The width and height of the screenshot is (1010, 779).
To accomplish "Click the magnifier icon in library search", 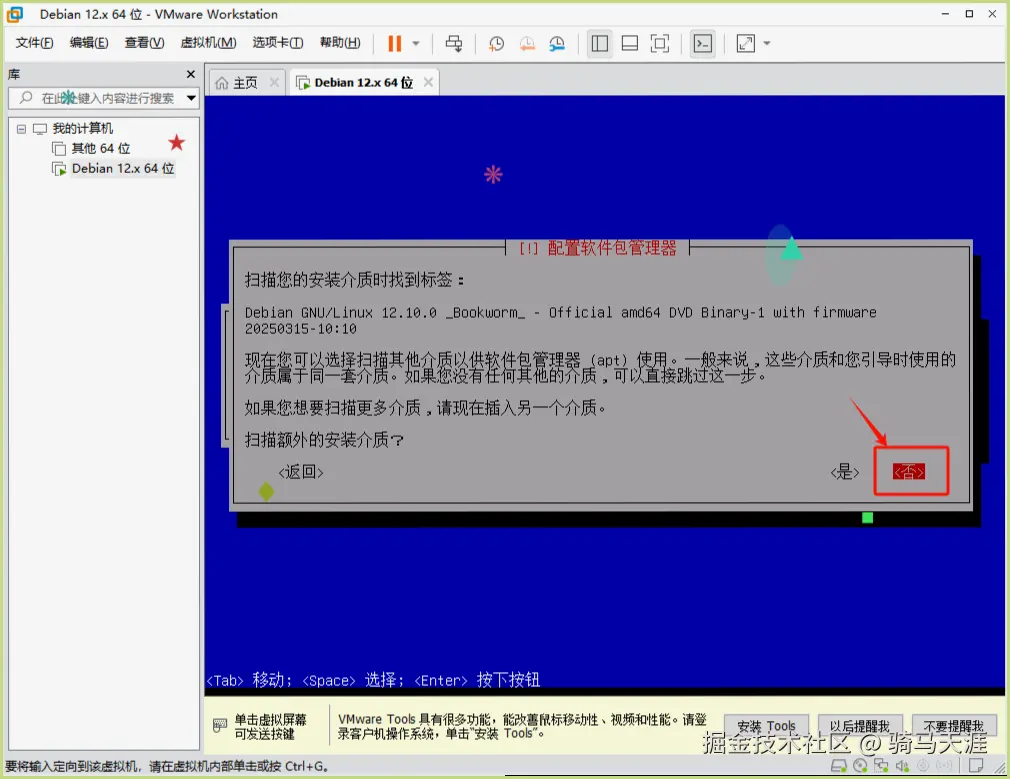I will coord(26,98).
